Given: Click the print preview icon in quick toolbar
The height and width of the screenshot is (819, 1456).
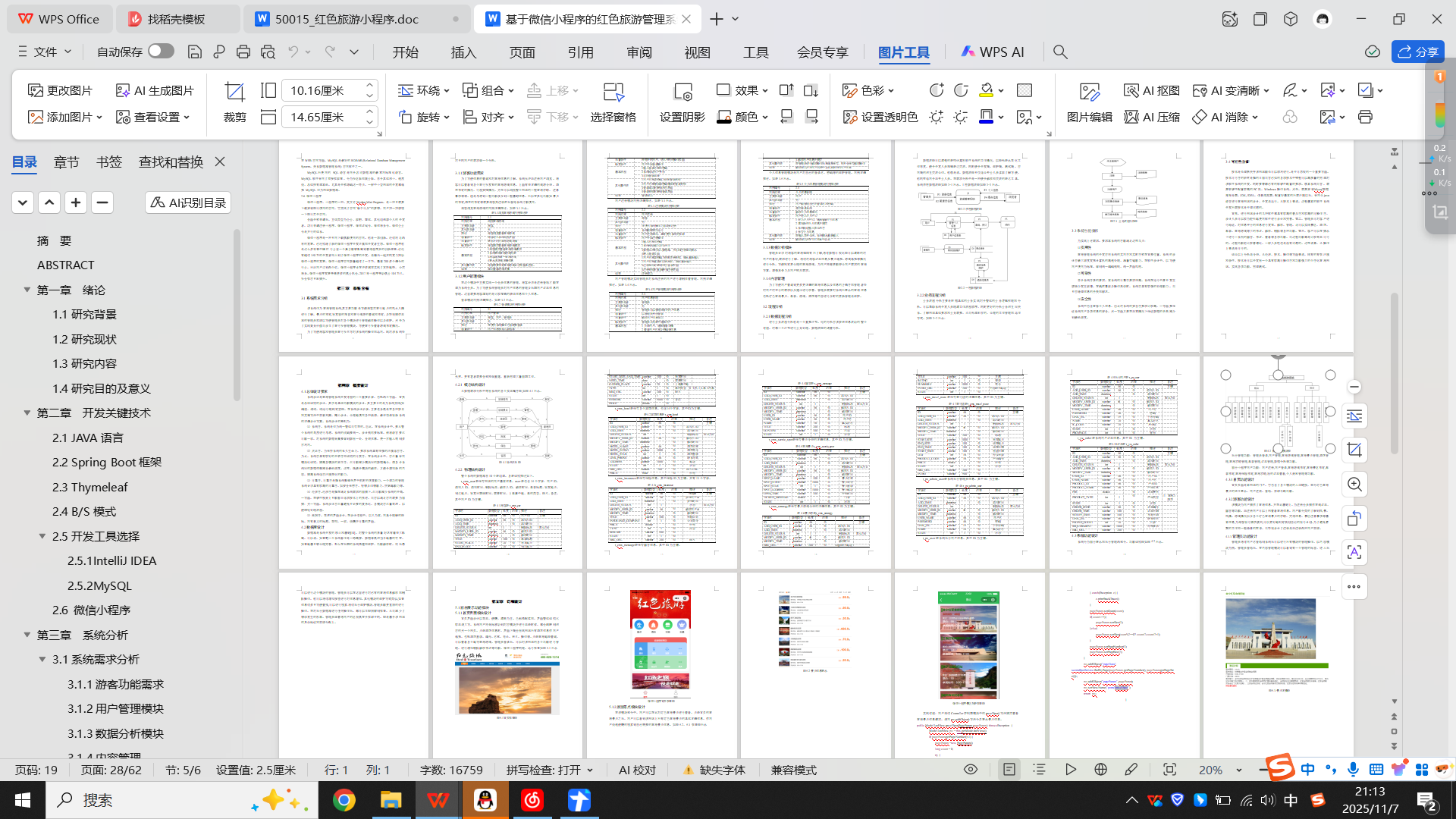Looking at the screenshot, I should tap(268, 52).
